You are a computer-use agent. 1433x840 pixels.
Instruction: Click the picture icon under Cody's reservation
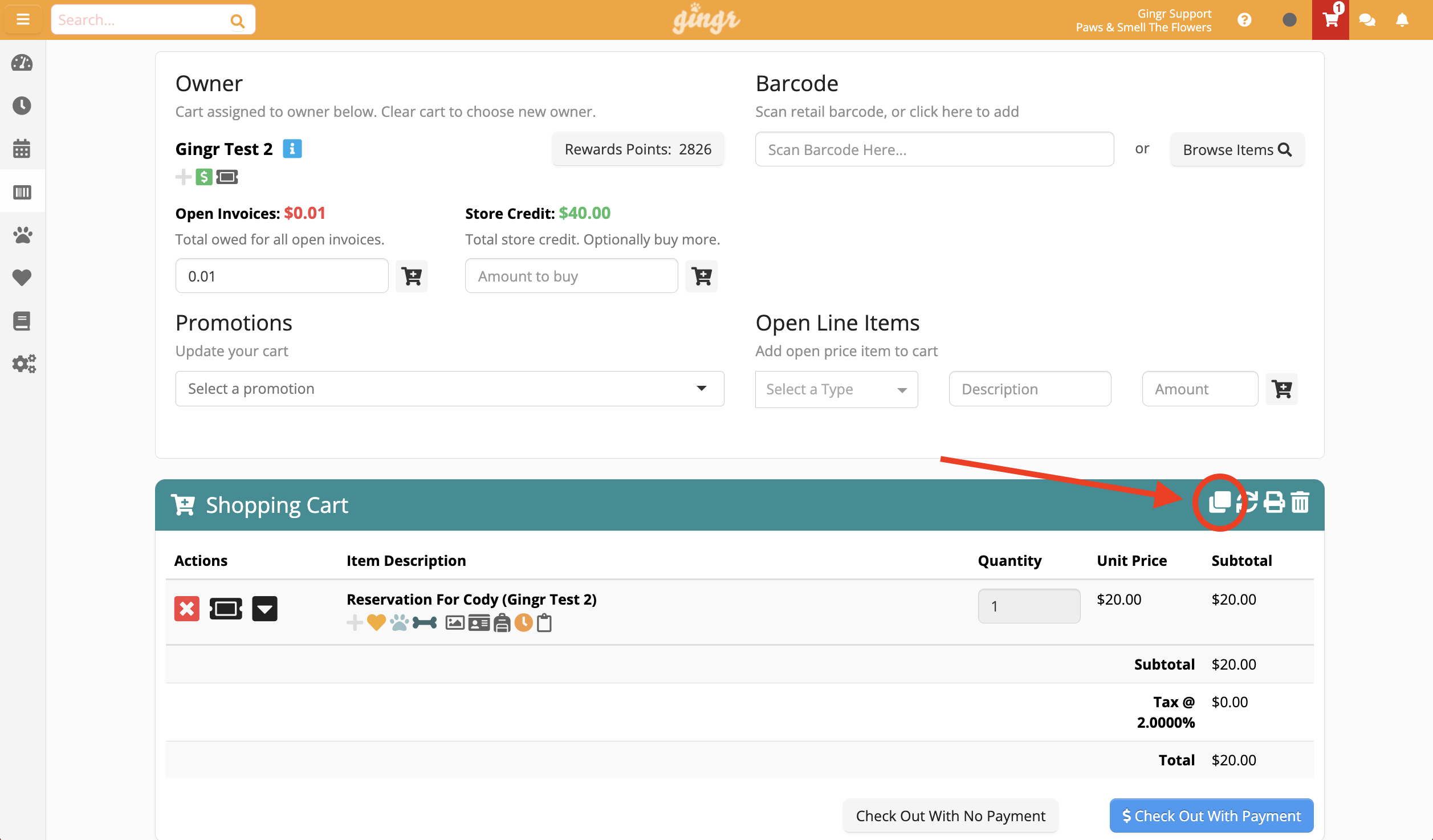point(455,622)
